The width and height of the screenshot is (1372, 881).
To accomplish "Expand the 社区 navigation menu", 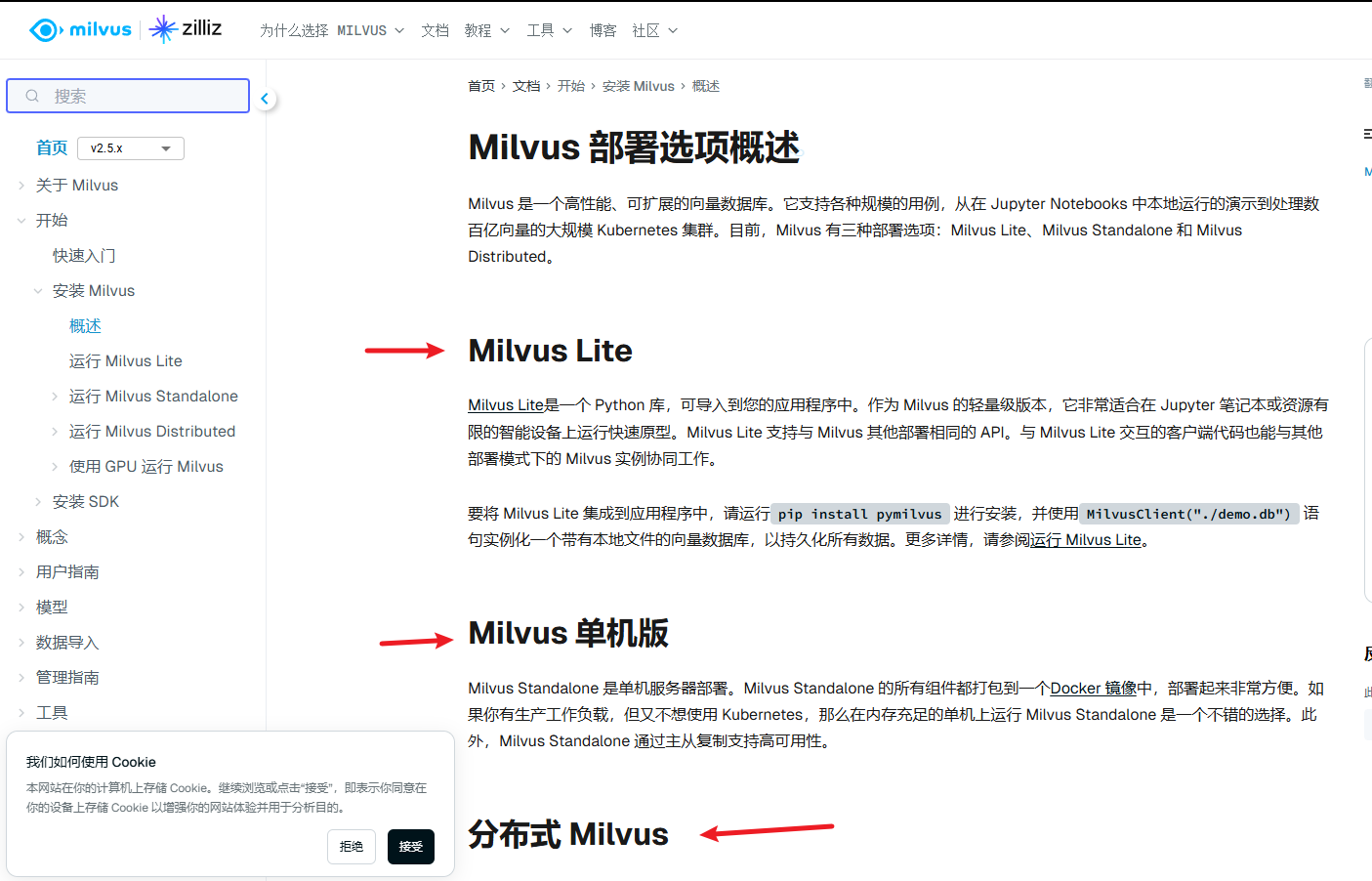I will click(x=655, y=31).
